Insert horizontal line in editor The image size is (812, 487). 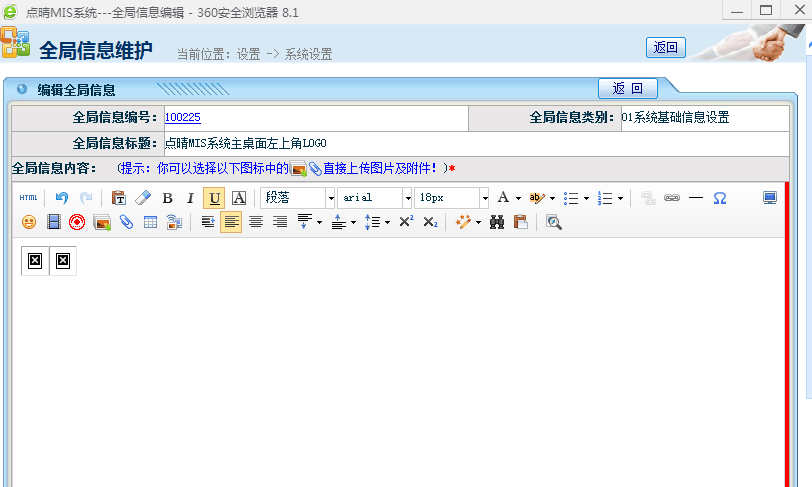point(695,198)
